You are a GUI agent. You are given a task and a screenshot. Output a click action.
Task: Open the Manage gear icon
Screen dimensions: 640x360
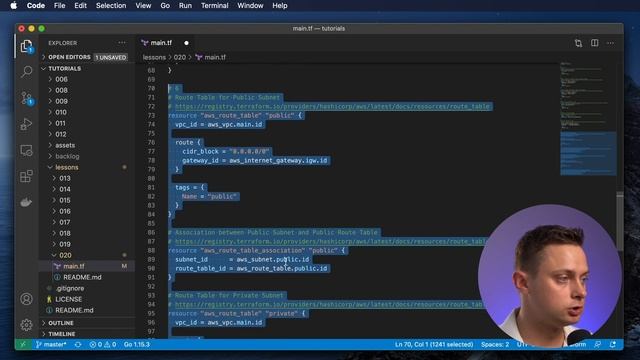click(27, 325)
